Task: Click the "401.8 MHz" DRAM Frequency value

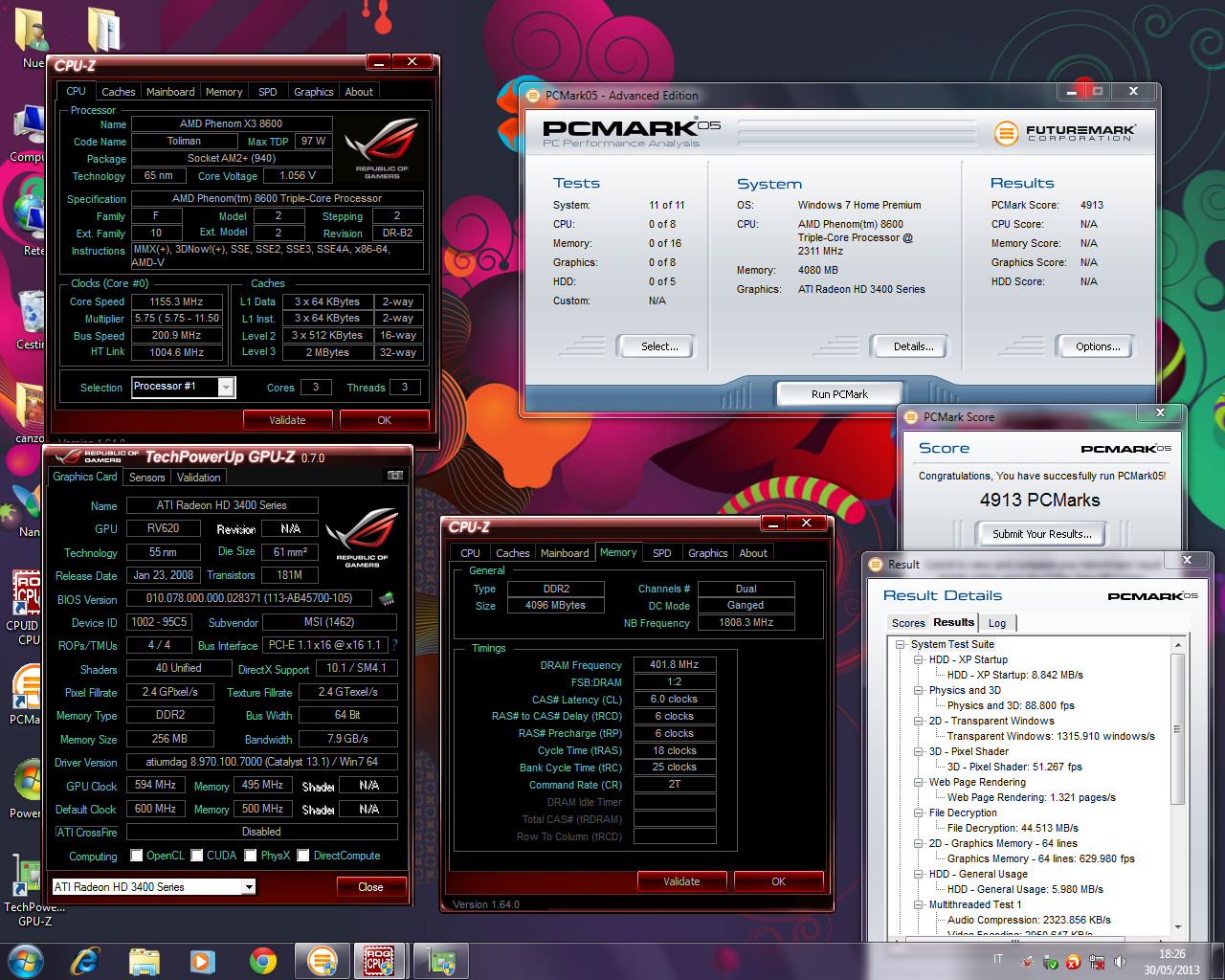Action: click(675, 664)
